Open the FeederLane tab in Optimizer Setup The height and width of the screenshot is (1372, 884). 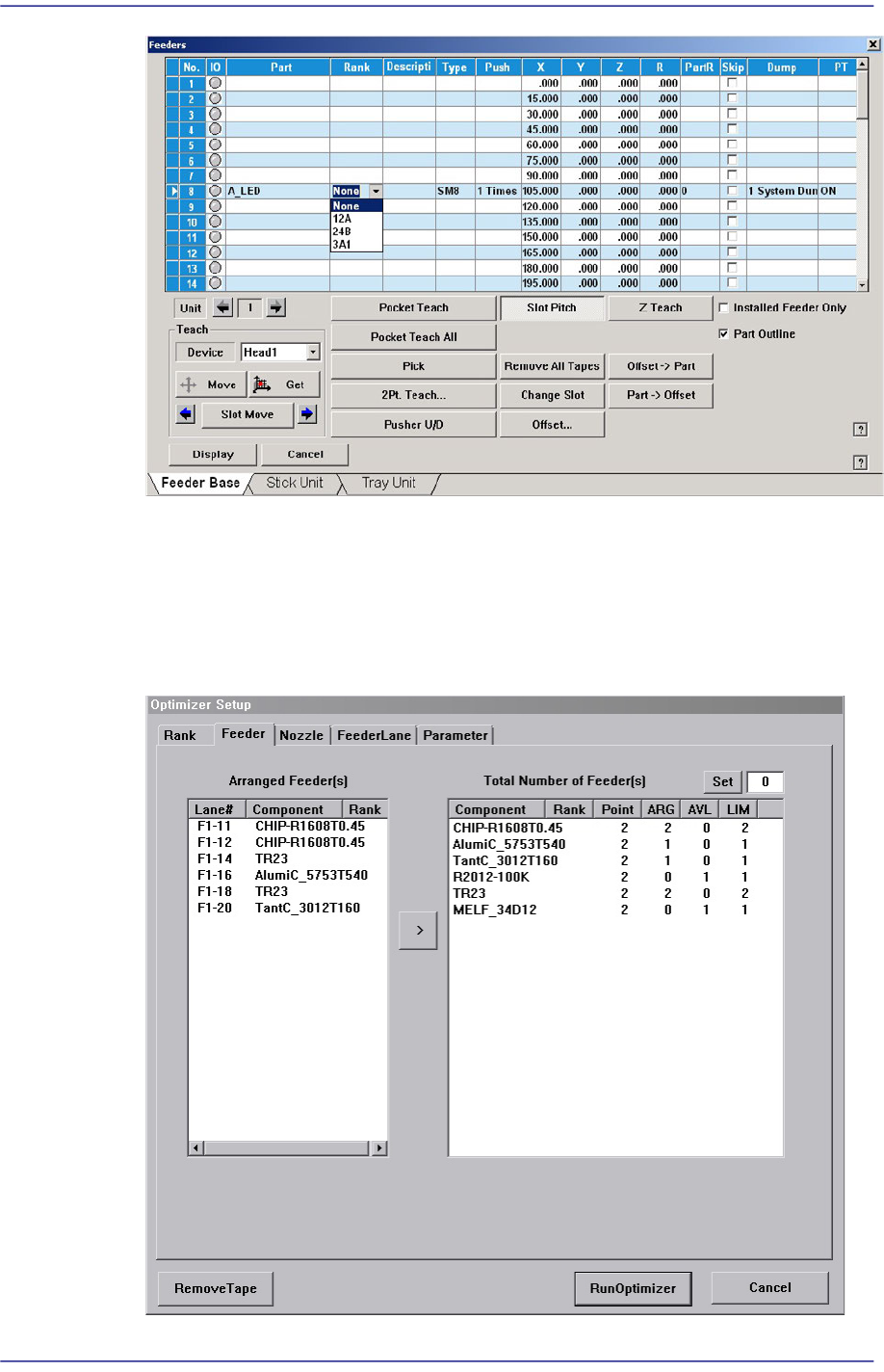point(374,735)
